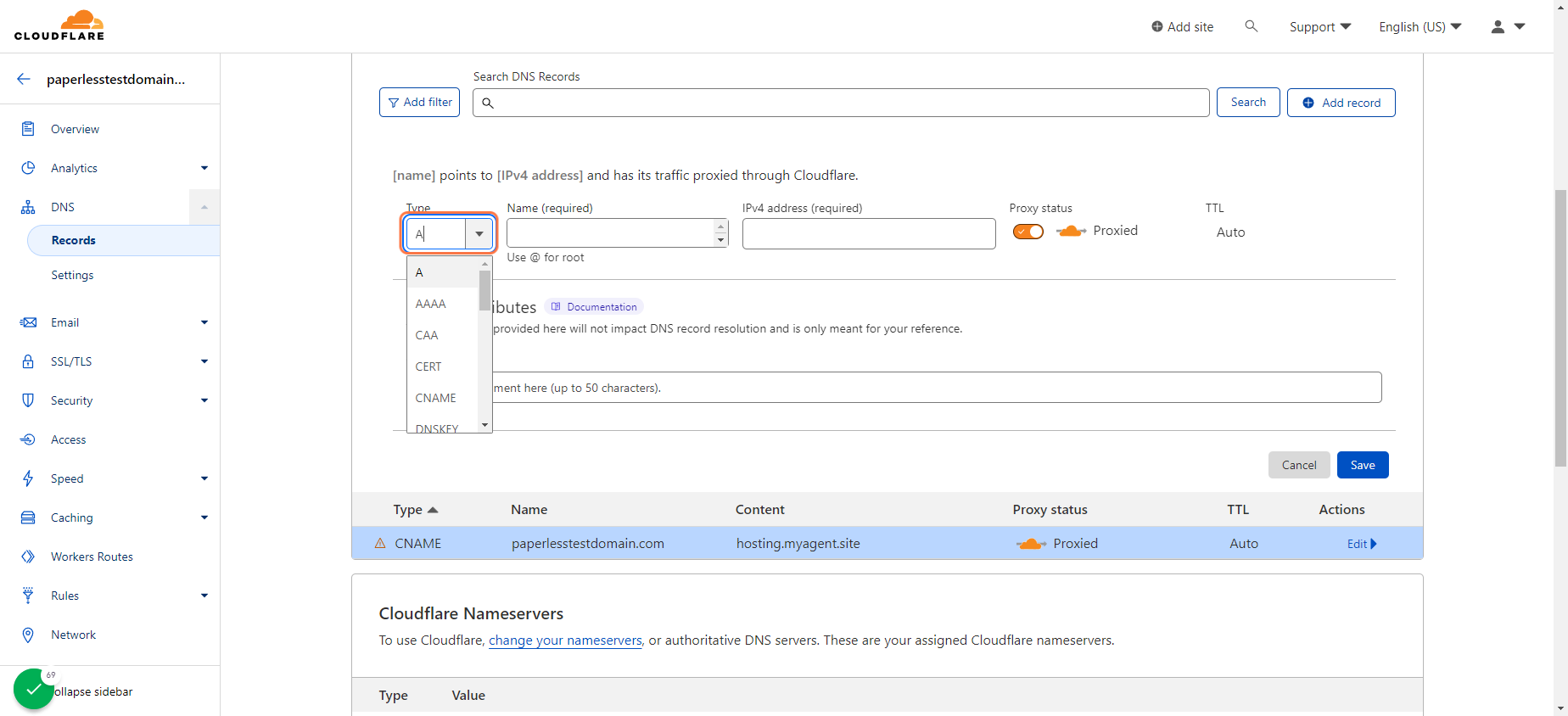Select AAAA from the Type list
The image size is (1568, 716).
(443, 304)
